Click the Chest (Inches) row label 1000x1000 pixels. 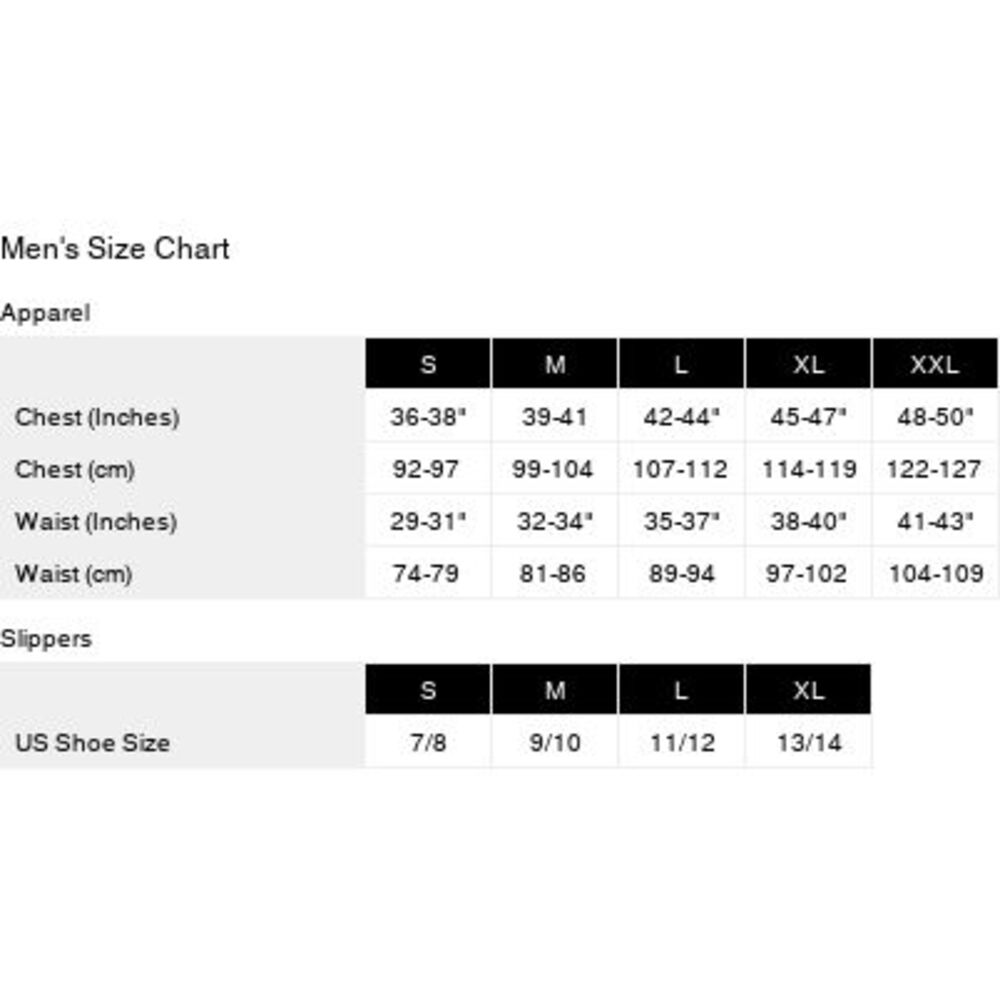[97, 417]
